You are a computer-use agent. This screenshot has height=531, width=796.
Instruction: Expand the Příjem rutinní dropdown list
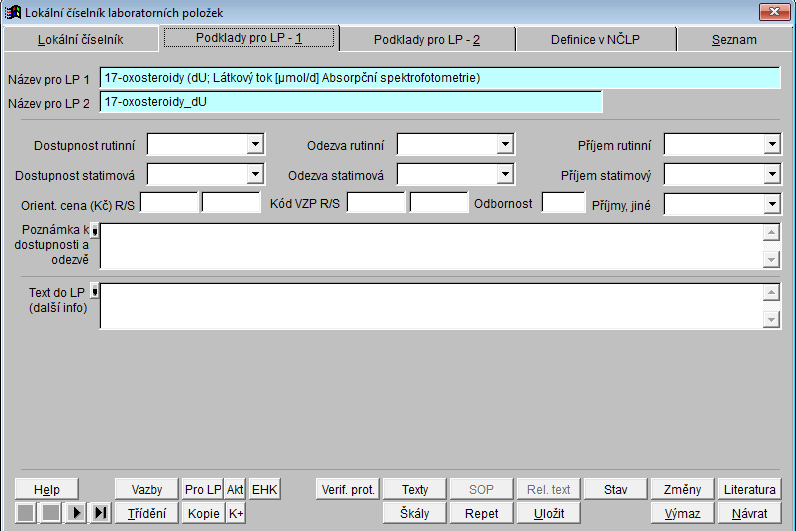click(x=772, y=145)
